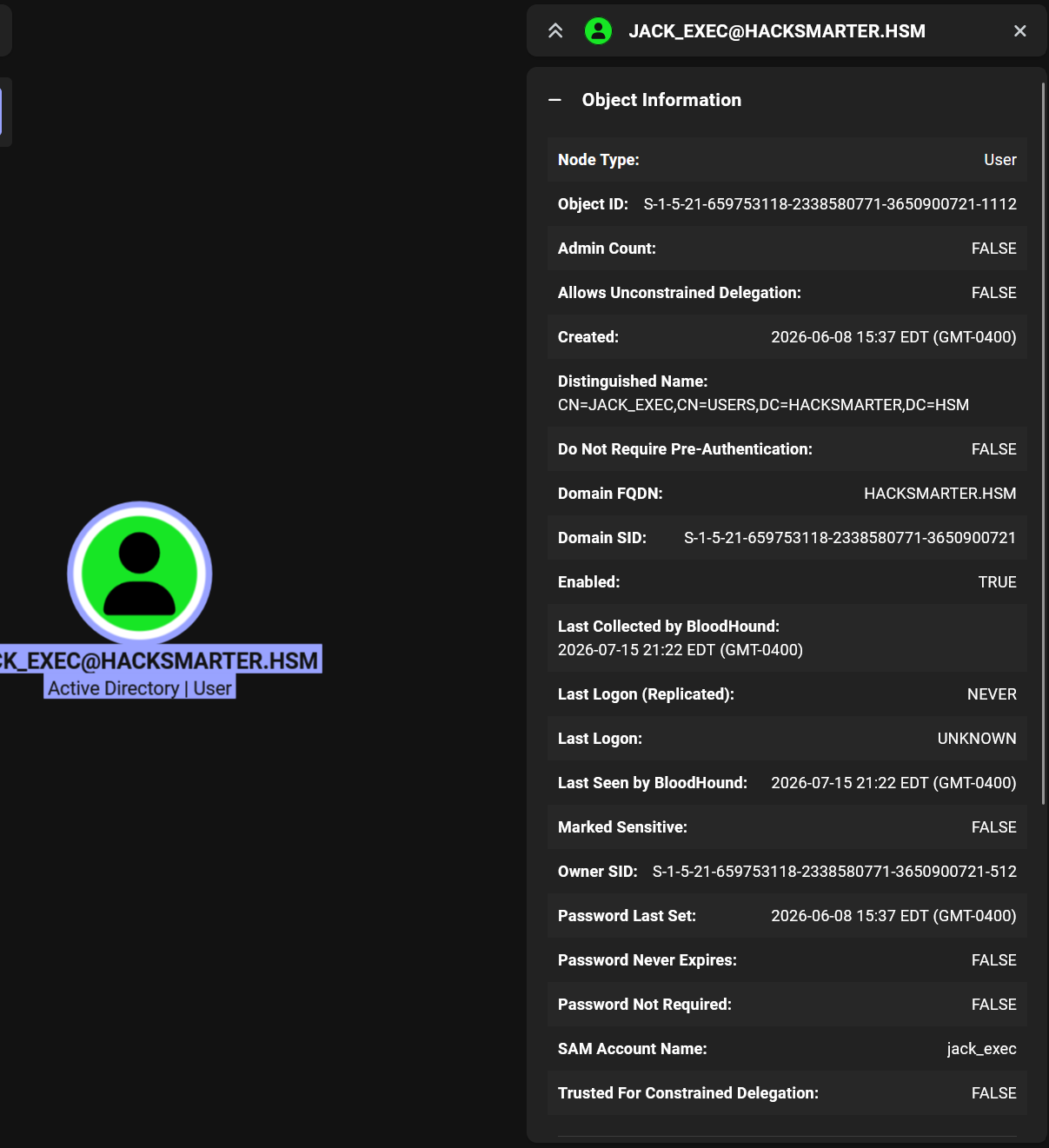Screen dimensions: 1049x1148
Task: Select the Owner SID ending in 512
Action: [x=834, y=872]
